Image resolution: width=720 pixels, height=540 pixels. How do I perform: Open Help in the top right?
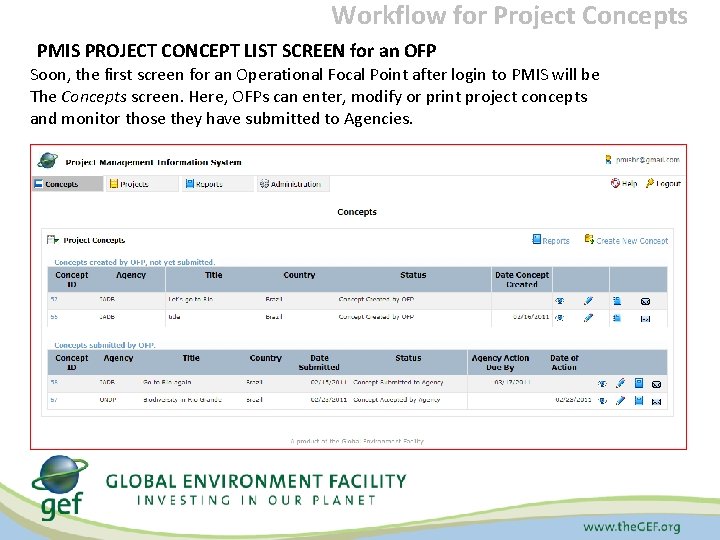pos(624,183)
